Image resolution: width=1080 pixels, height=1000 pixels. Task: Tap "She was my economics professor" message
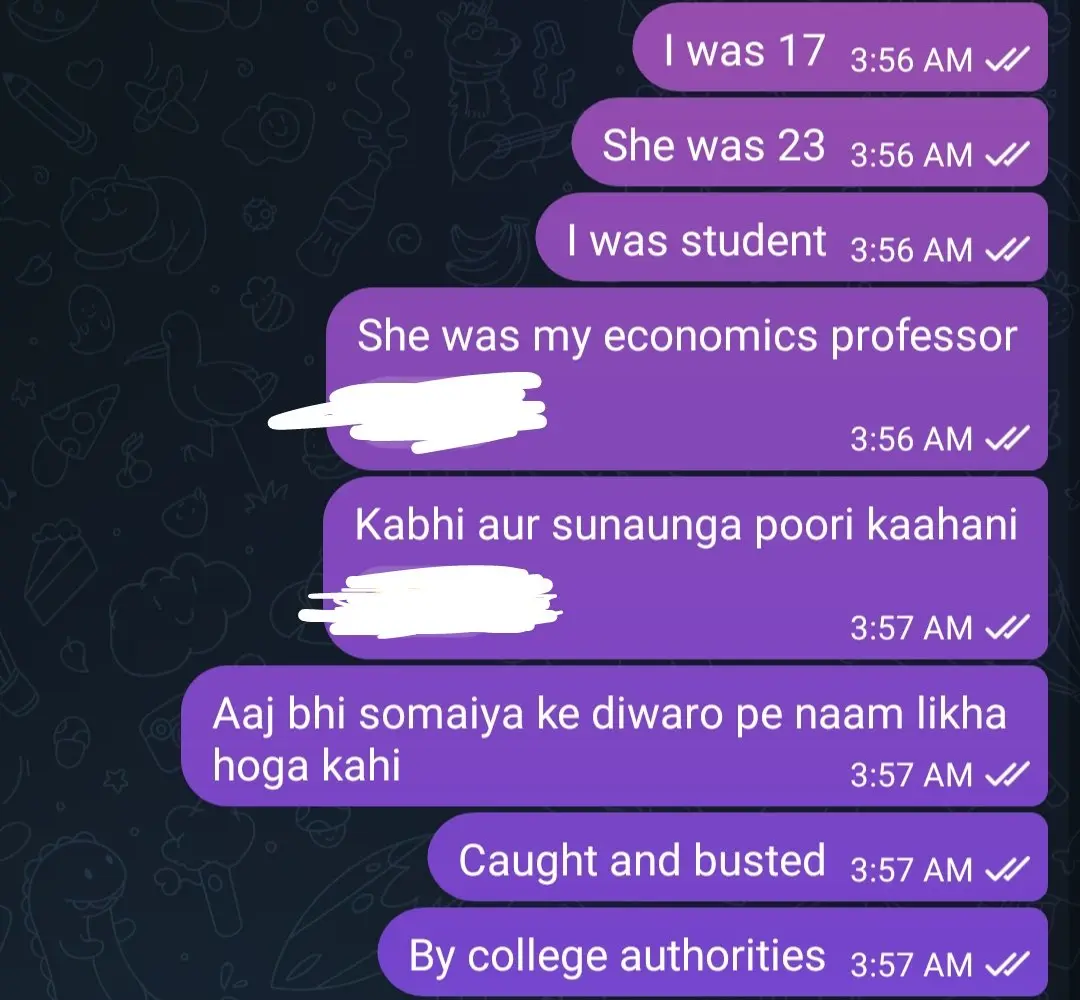coord(686,379)
